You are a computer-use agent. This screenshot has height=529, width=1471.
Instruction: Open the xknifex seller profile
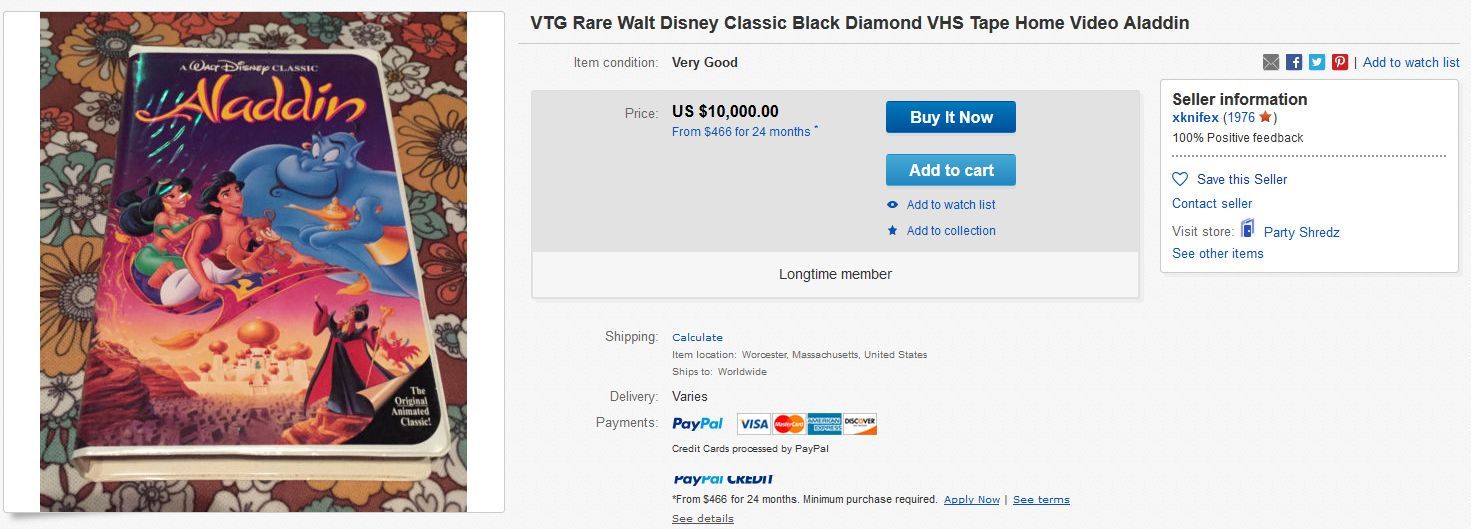pos(1195,117)
